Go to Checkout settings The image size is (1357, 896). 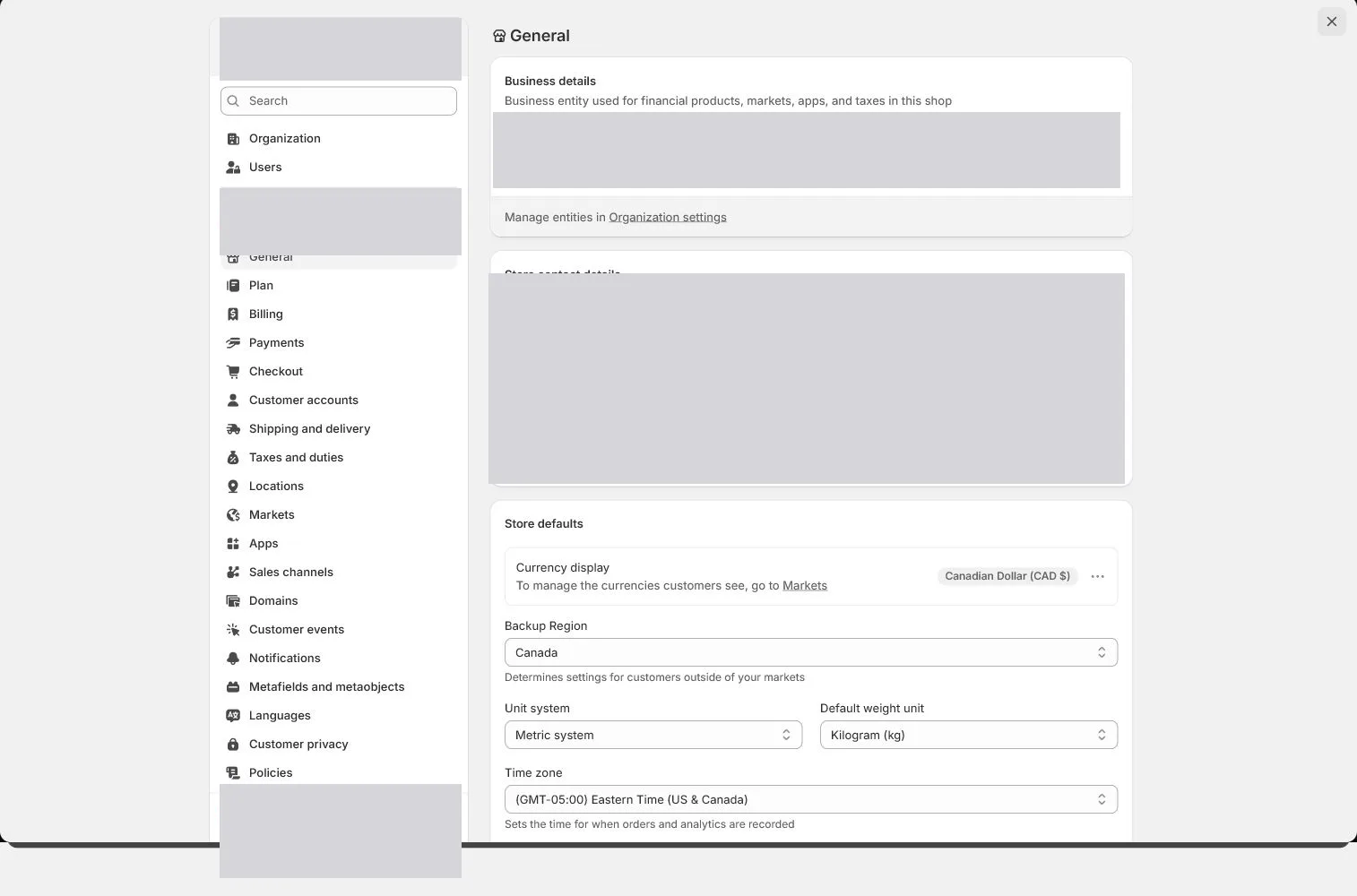[x=339, y=372]
